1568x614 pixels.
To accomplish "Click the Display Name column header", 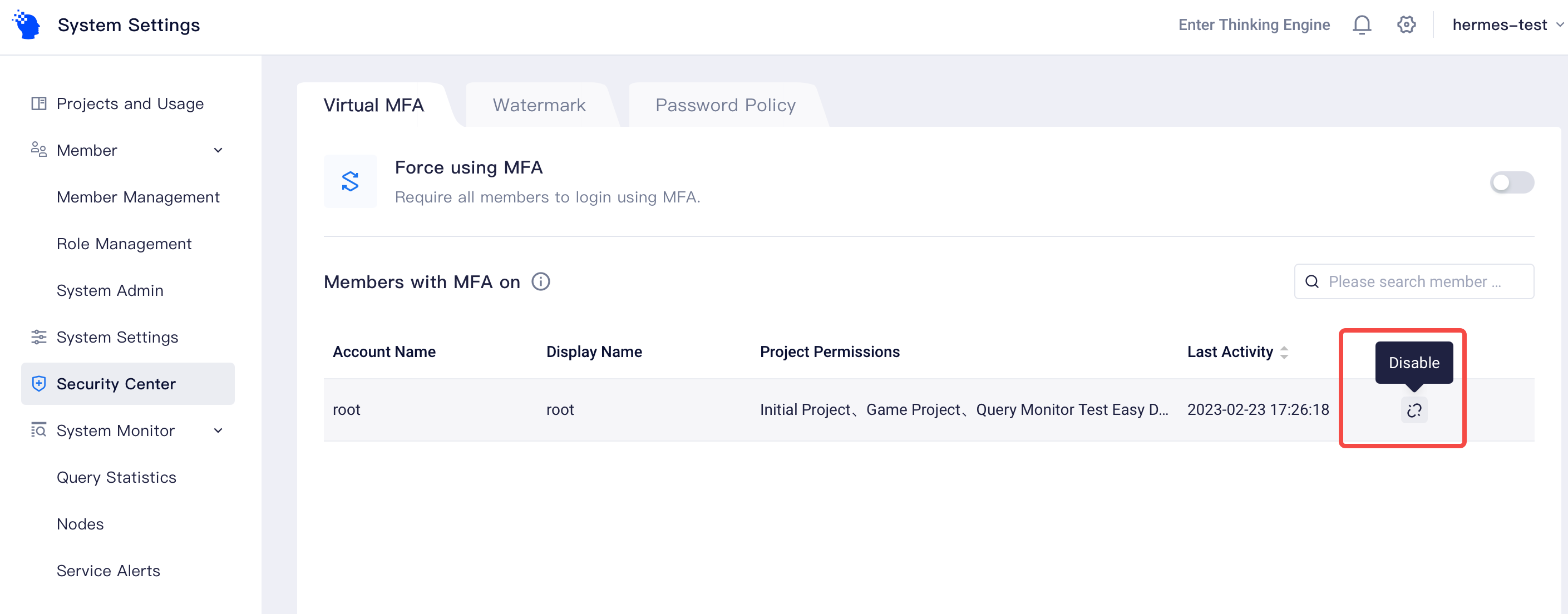I will tap(594, 353).
